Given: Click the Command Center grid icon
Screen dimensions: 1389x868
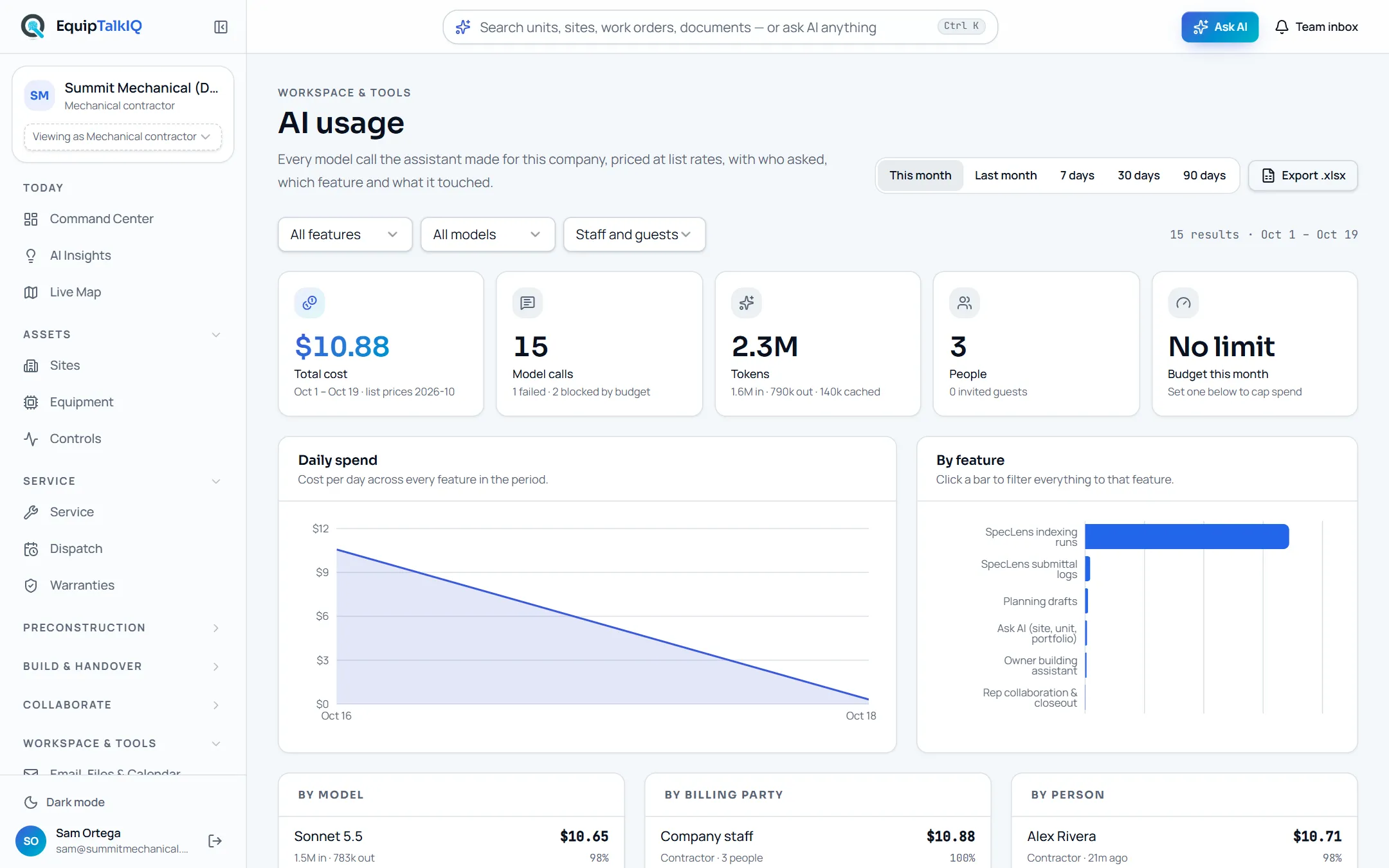Looking at the screenshot, I should coord(31,219).
